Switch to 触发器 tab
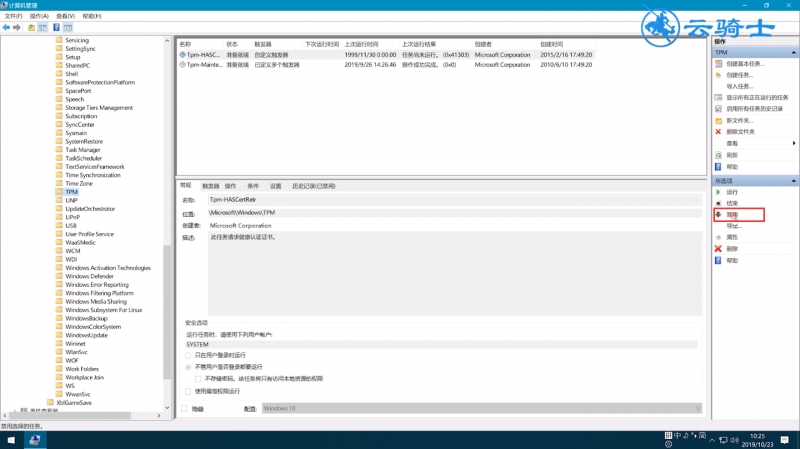The height and width of the screenshot is (449, 800). point(210,186)
